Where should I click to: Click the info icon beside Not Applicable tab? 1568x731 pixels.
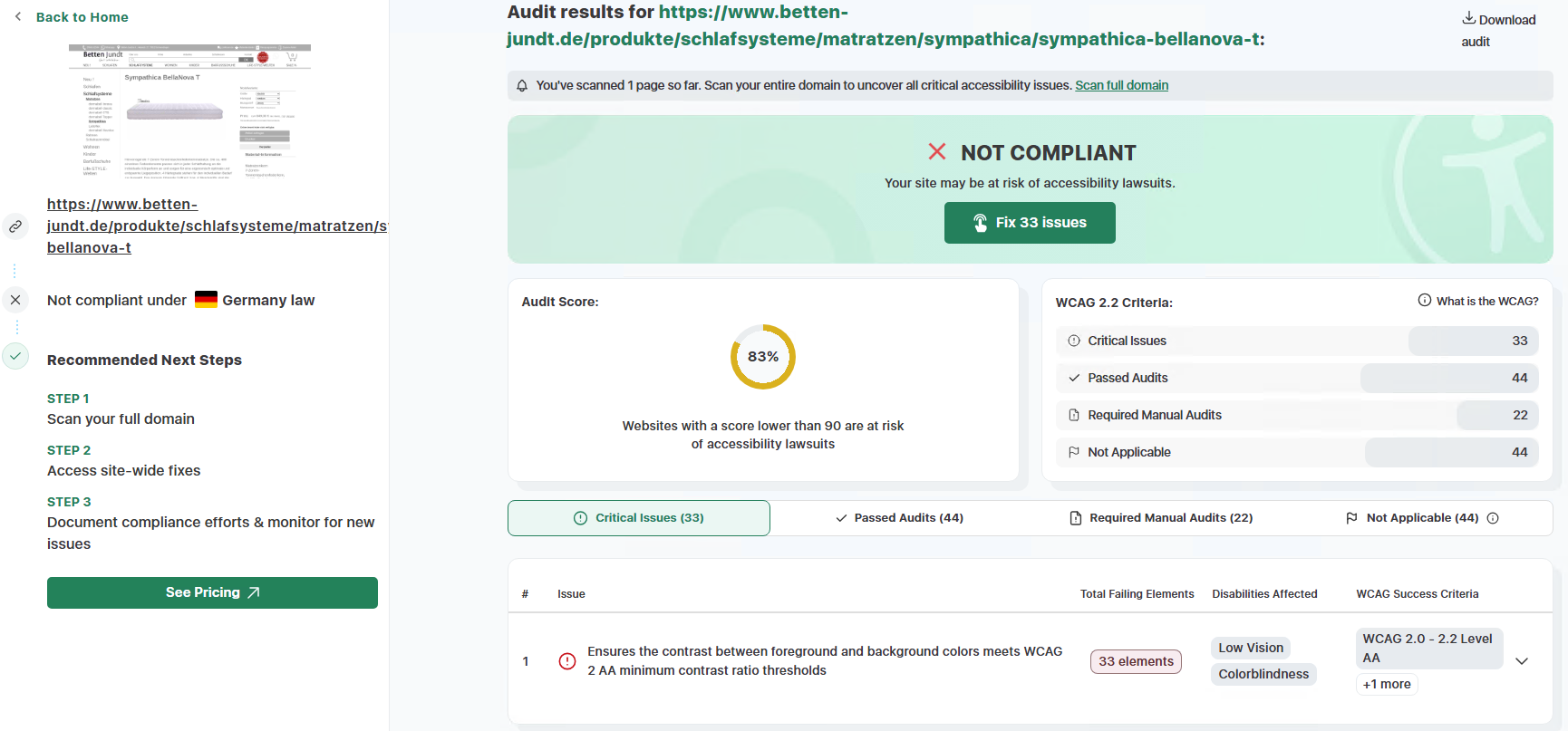(x=1493, y=518)
